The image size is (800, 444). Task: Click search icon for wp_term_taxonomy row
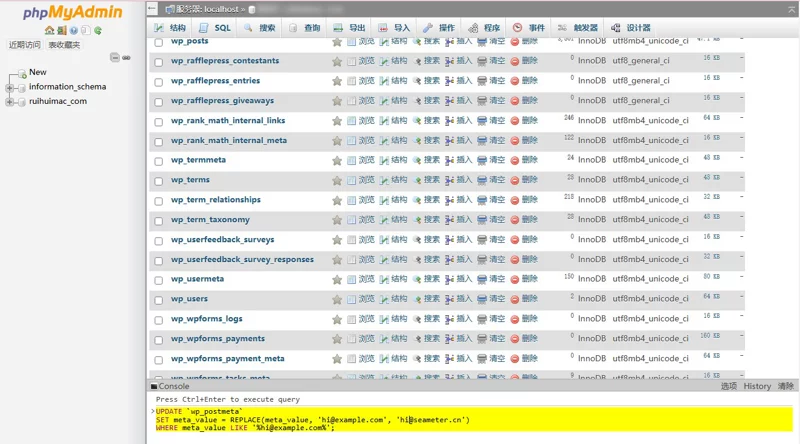[x=417, y=220]
